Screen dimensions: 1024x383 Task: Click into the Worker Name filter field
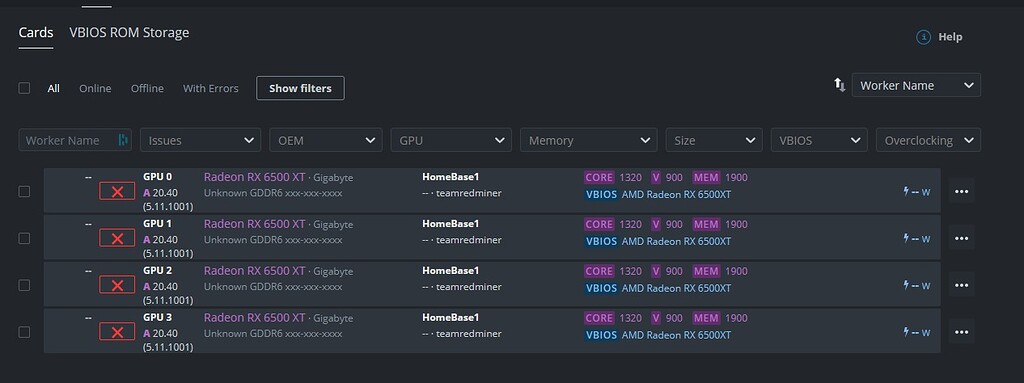(75, 140)
